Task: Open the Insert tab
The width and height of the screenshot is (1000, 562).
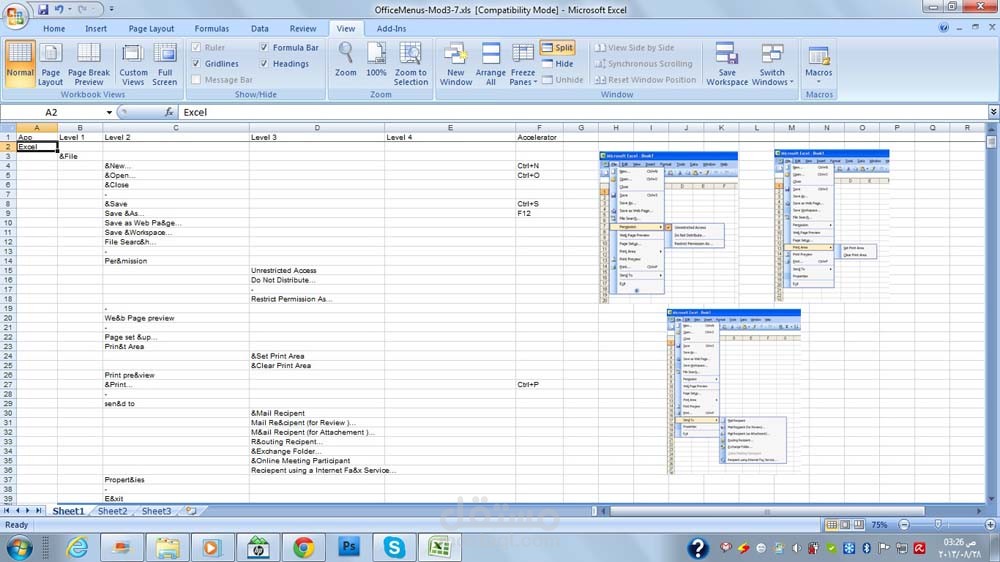Action: [x=96, y=29]
